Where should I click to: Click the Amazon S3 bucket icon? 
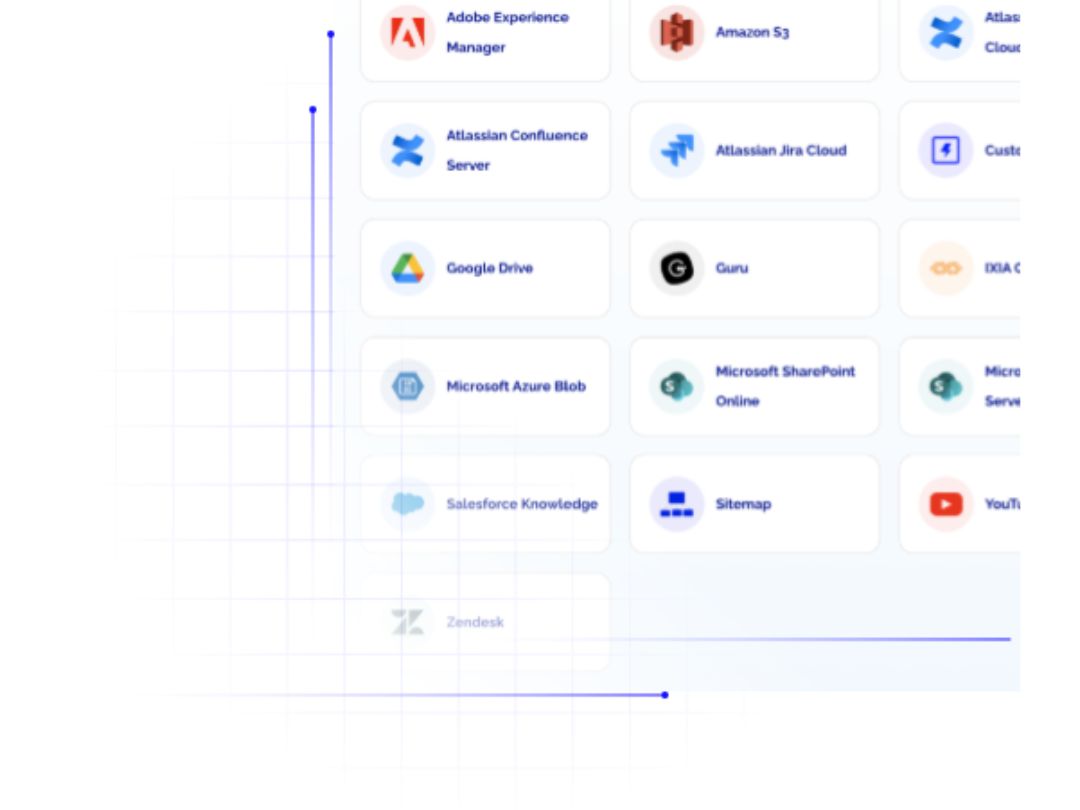pyautogui.click(x=676, y=32)
